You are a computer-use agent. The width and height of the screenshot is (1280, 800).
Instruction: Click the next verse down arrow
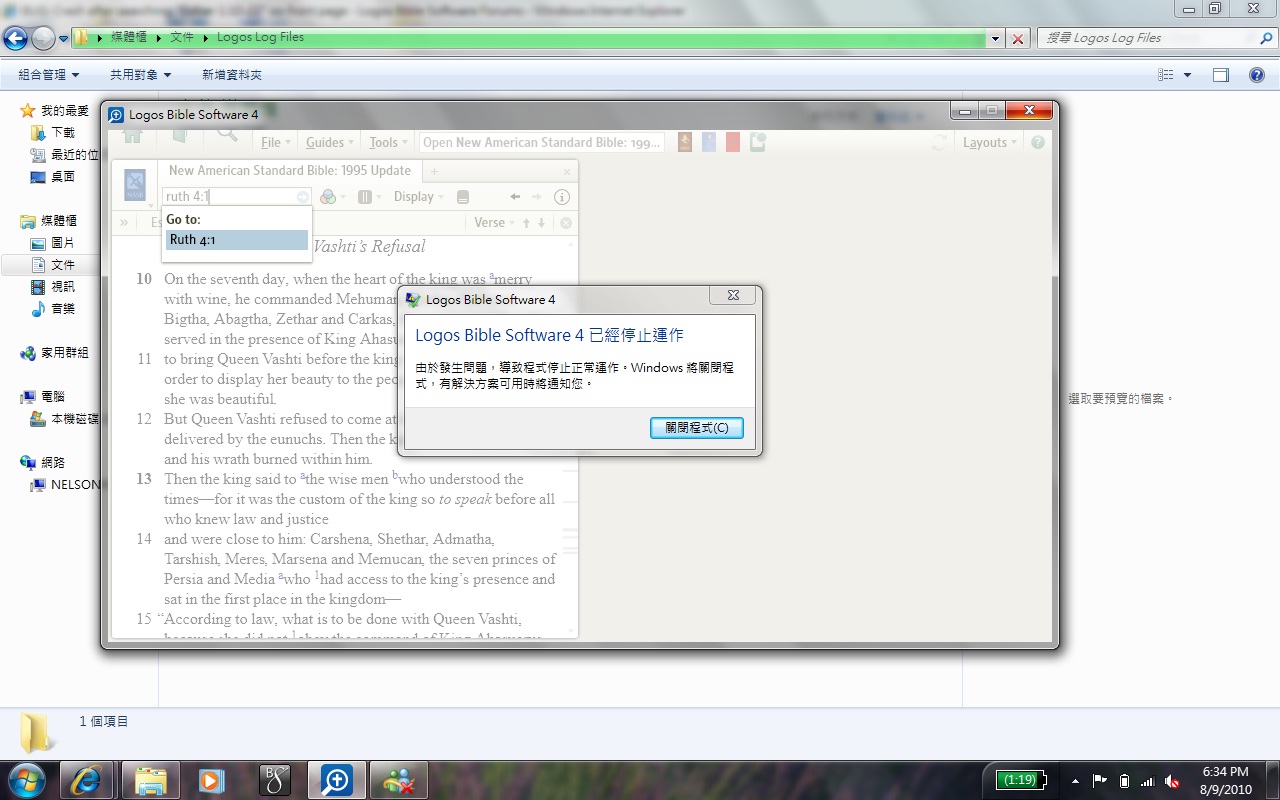[x=541, y=223]
